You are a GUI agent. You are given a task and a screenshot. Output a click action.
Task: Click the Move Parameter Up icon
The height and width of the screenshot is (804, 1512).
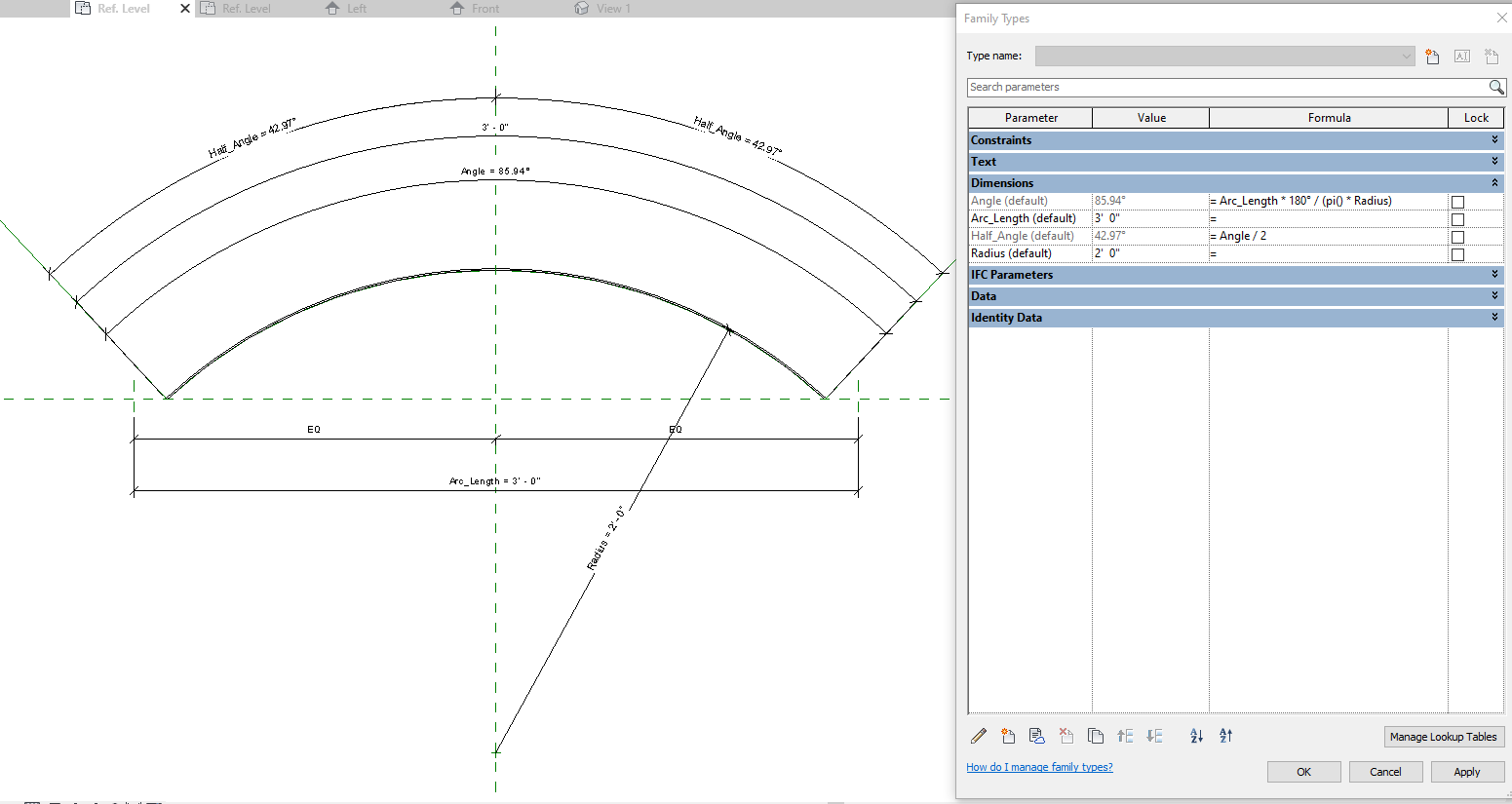(1125, 736)
